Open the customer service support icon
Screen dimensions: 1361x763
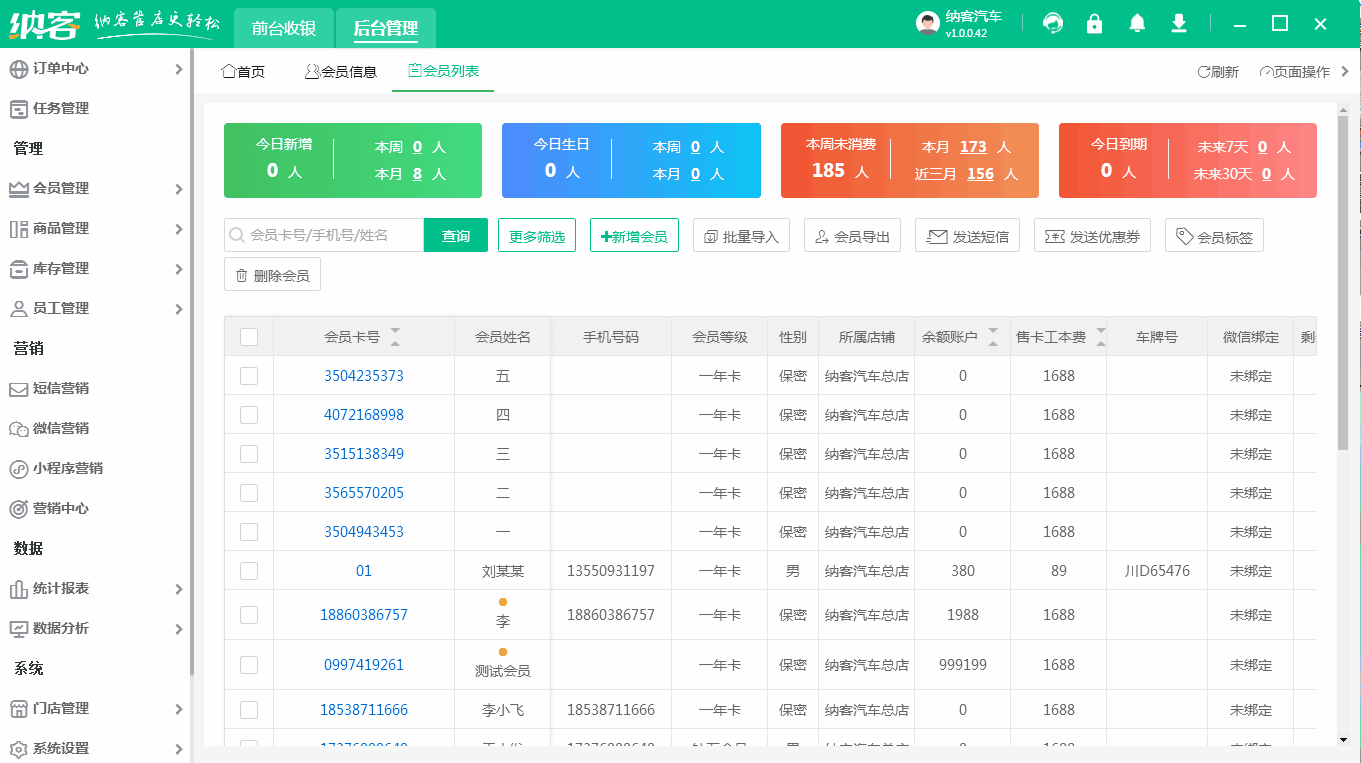pyautogui.click(x=1052, y=22)
